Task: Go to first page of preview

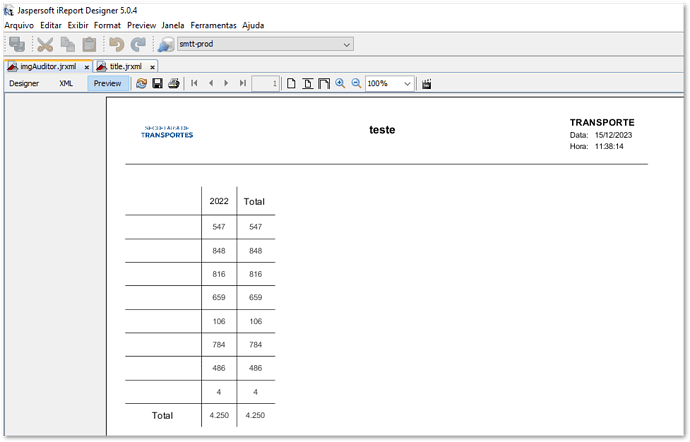Action: click(x=194, y=83)
